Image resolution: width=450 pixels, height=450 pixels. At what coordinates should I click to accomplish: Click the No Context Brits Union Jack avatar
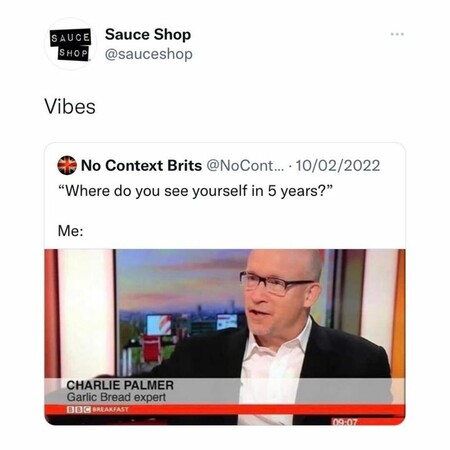coord(67,165)
